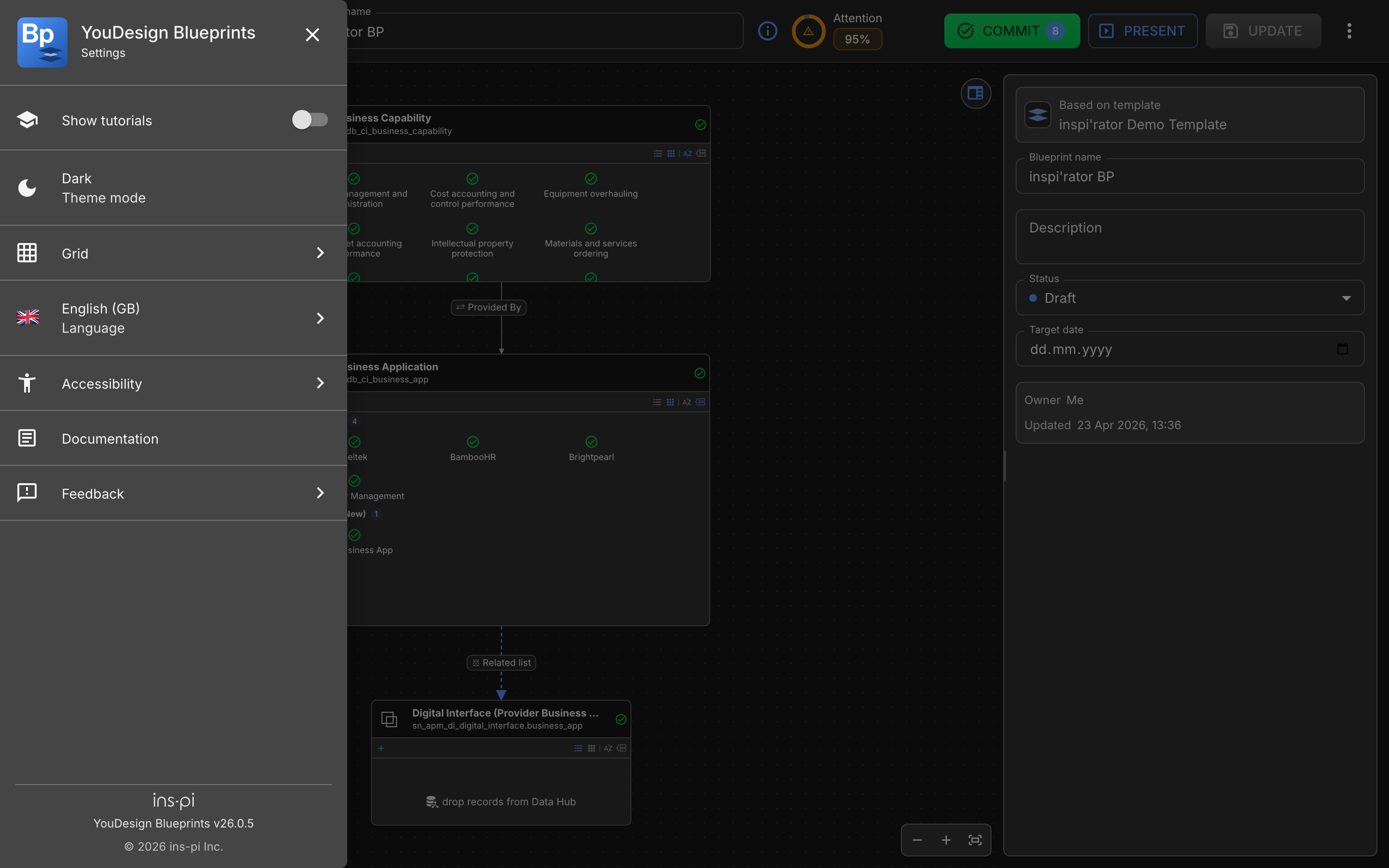Switch Business Capability card to grid view
The height and width of the screenshot is (868, 1389).
click(x=670, y=153)
